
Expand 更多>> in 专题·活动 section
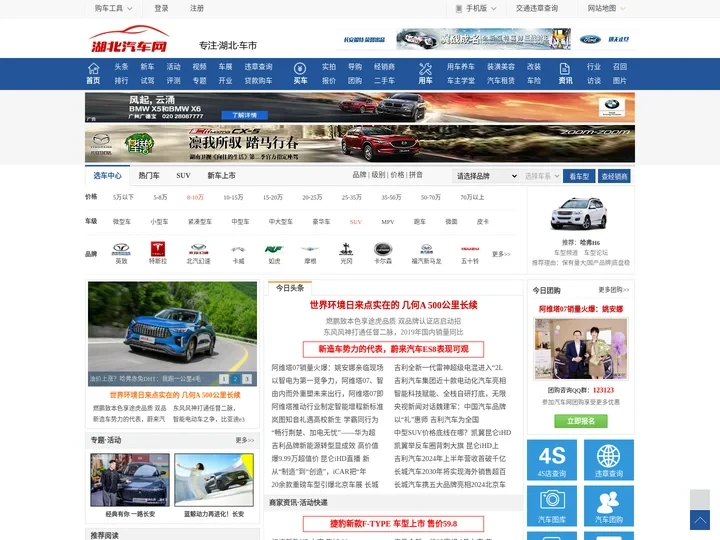pyautogui.click(x=245, y=440)
